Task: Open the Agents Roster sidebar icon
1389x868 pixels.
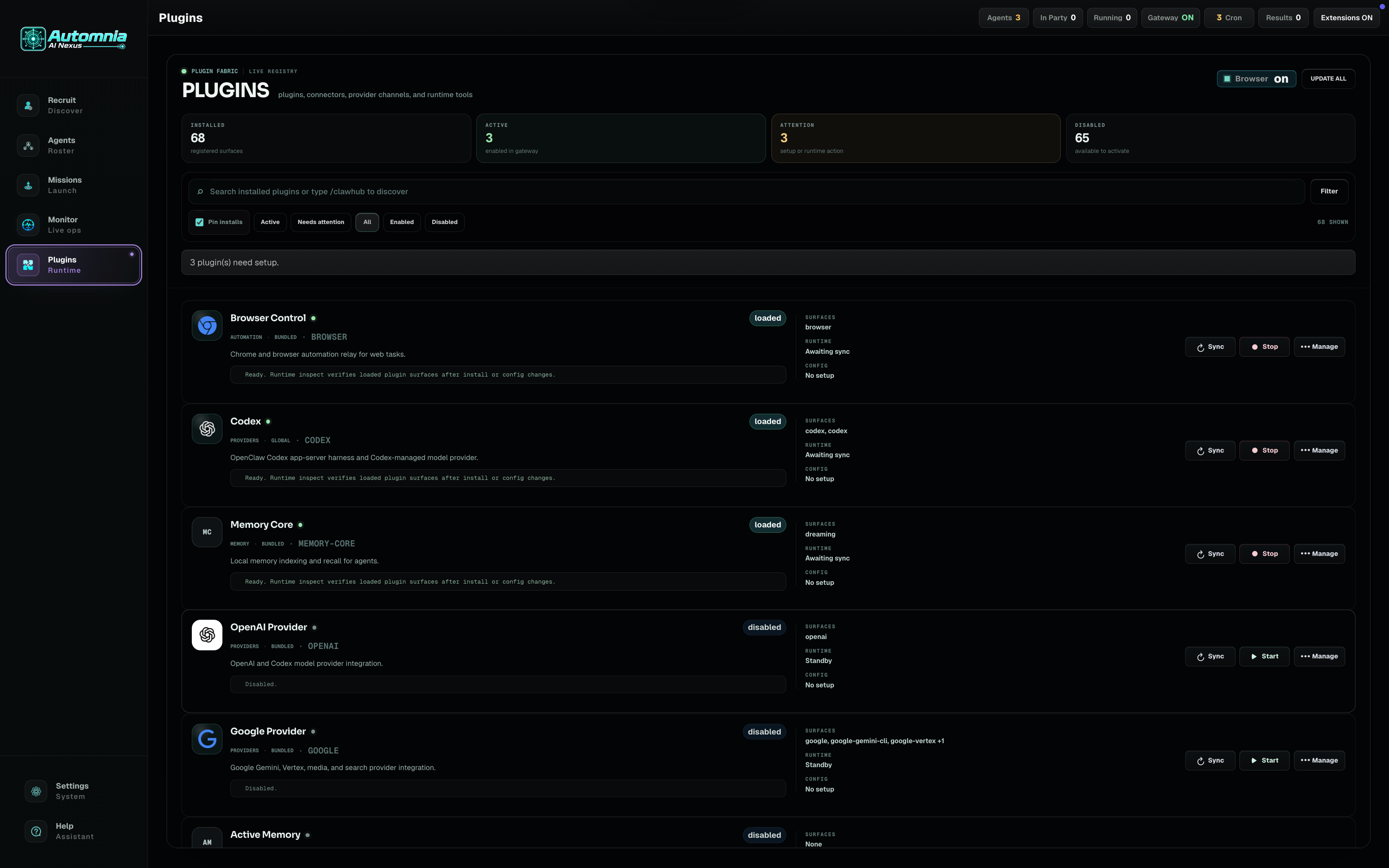Action: (x=28, y=146)
